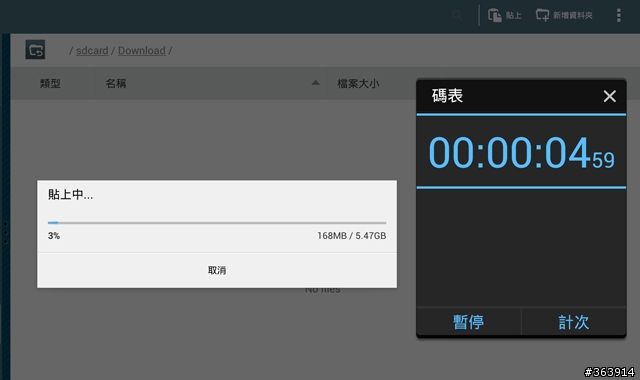Image resolution: width=640 pixels, height=380 pixels.
Task: Click the 168MB / 5.47GB size text
Action: pyautogui.click(x=351, y=236)
